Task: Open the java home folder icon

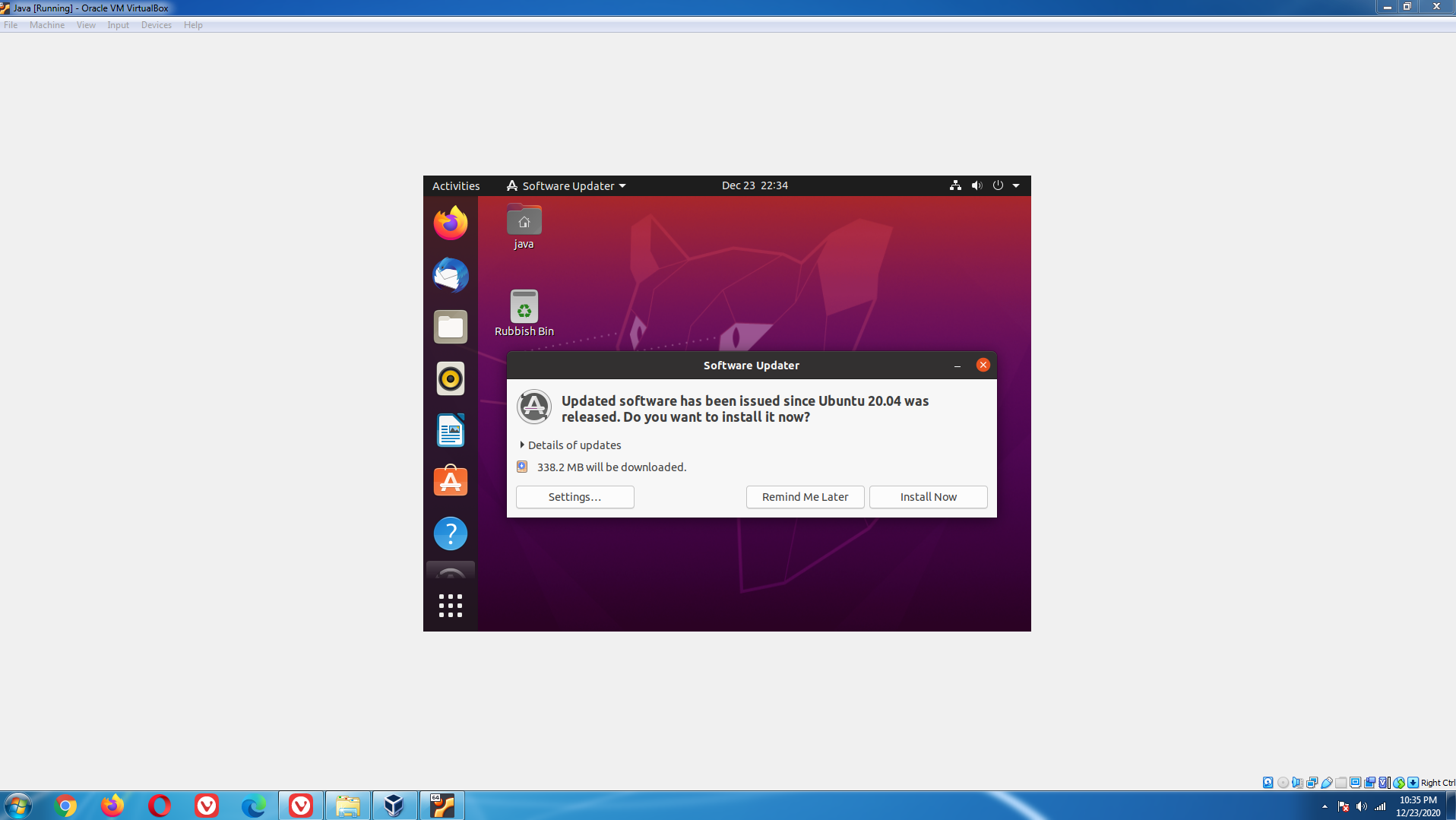Action: (524, 226)
